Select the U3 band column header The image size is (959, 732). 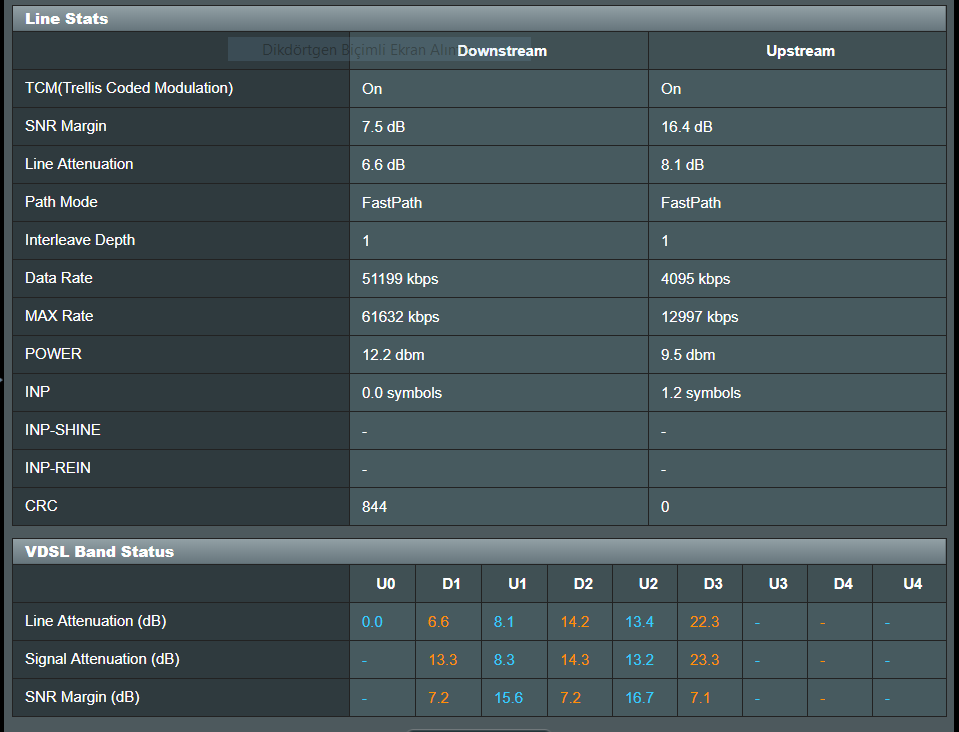point(778,583)
